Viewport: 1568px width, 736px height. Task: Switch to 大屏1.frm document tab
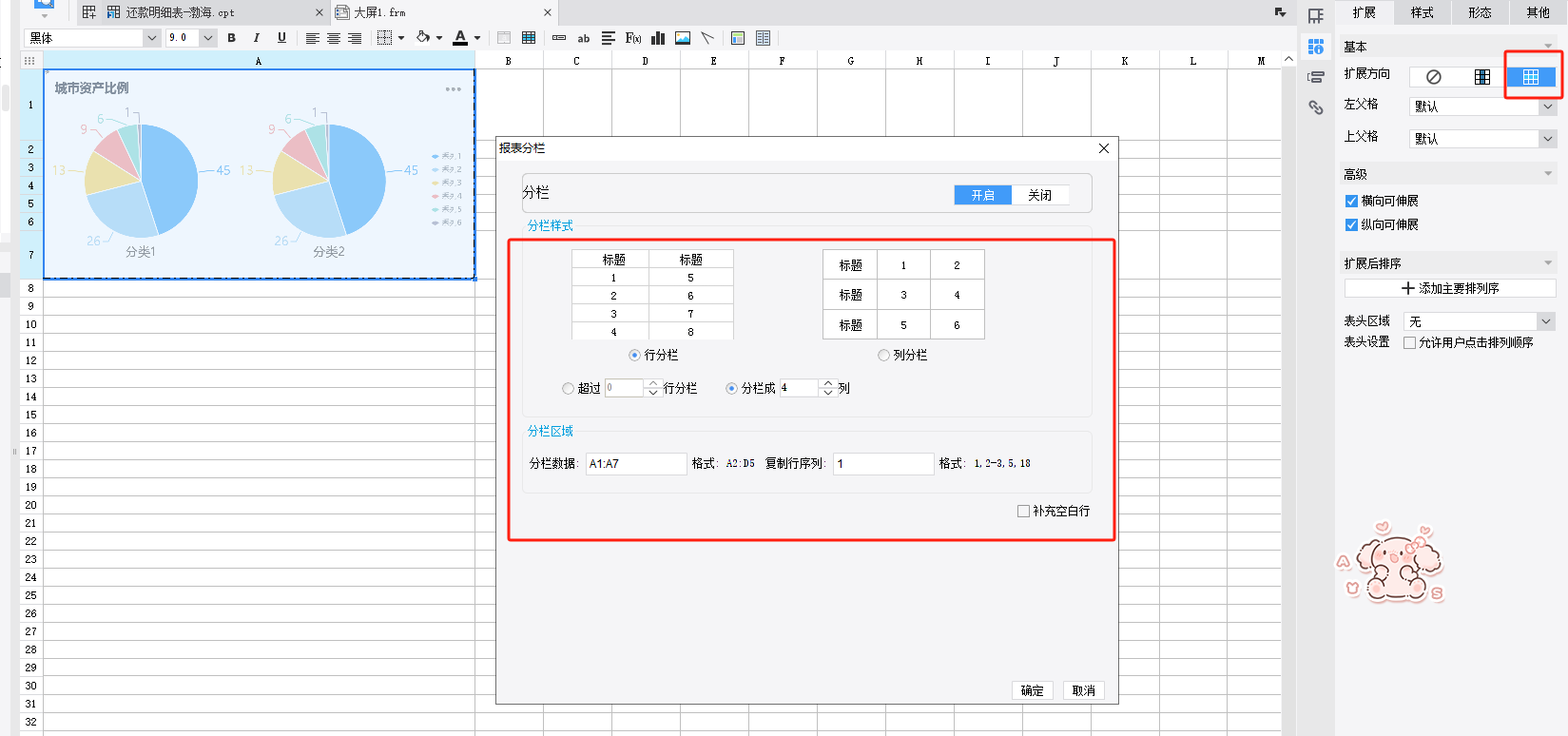(x=444, y=12)
